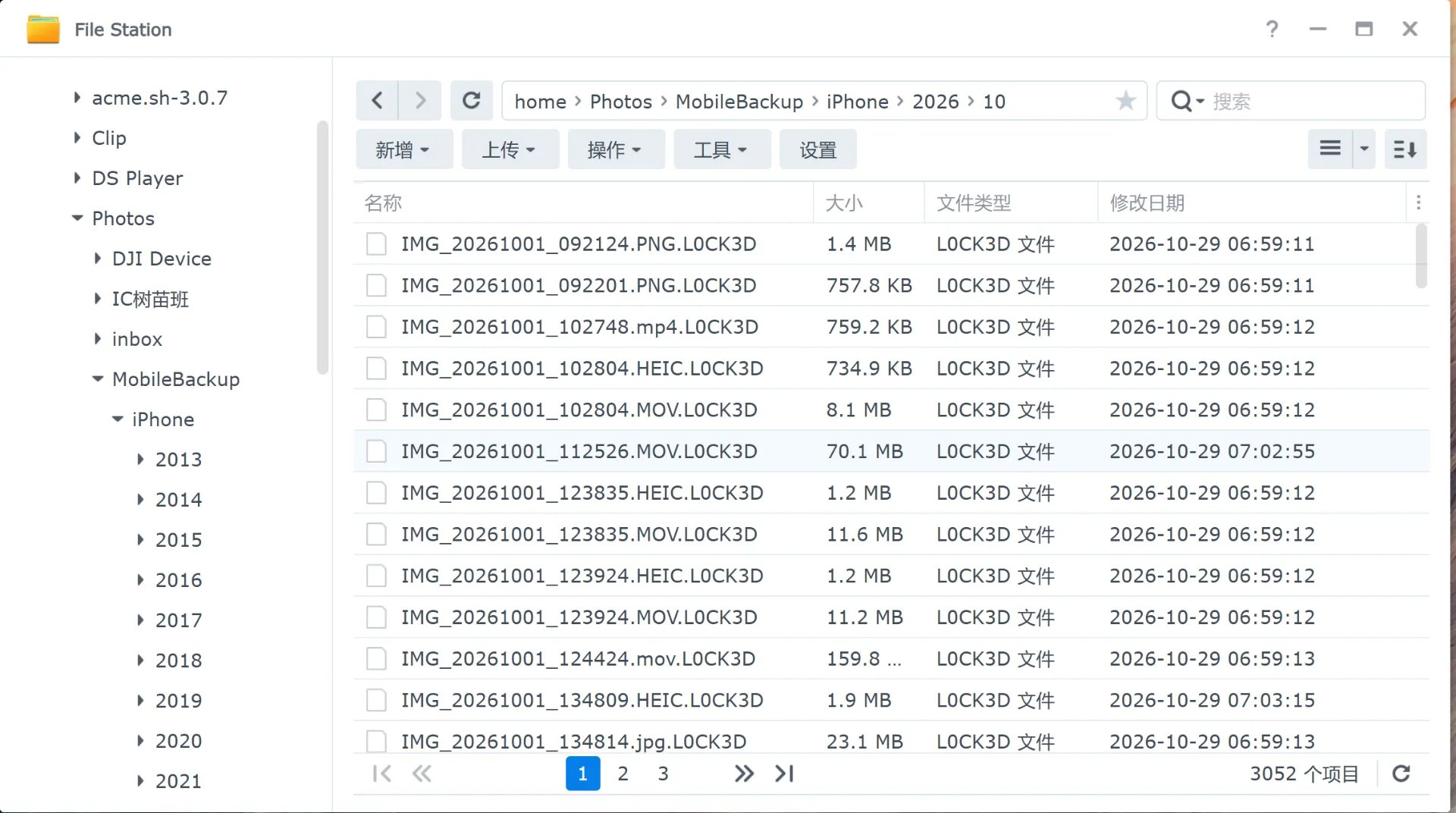Select checkbox for IMG_20261001_112526.MOV.LOCK3D

coord(376,451)
